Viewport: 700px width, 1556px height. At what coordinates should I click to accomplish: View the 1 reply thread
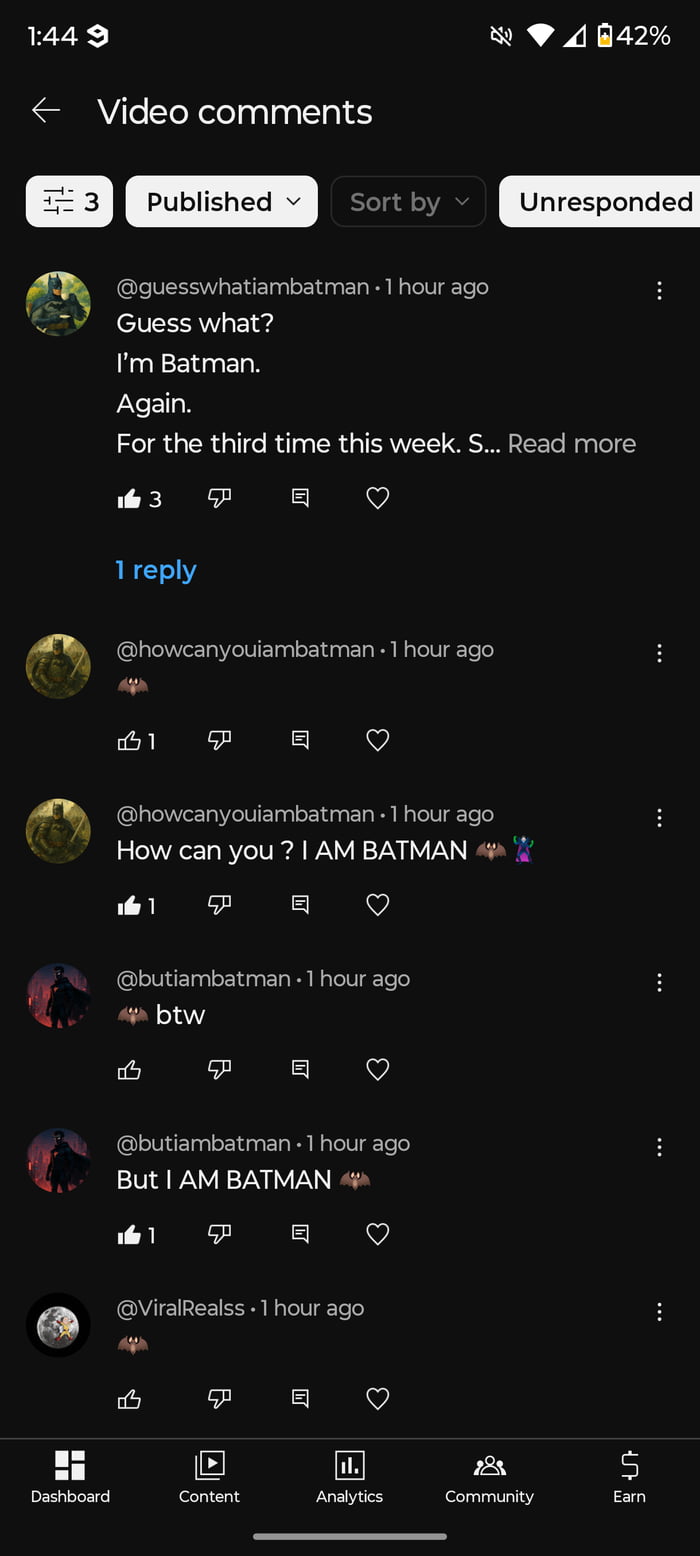[x=156, y=569]
